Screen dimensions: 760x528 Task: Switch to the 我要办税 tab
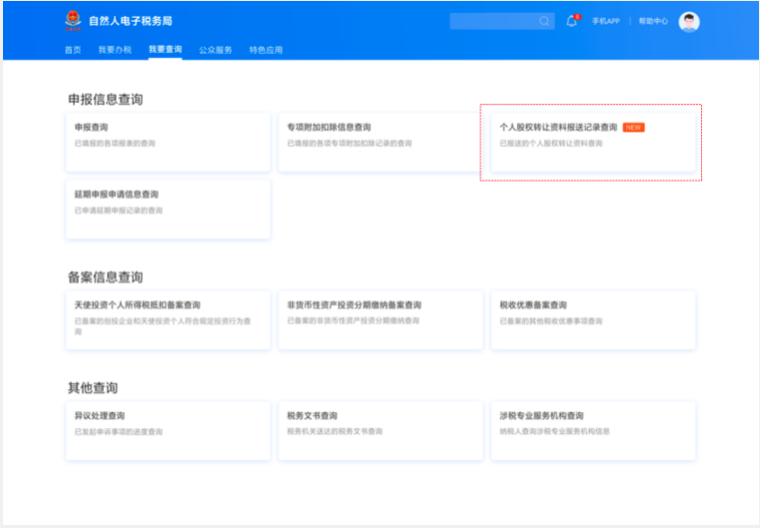tap(115, 49)
